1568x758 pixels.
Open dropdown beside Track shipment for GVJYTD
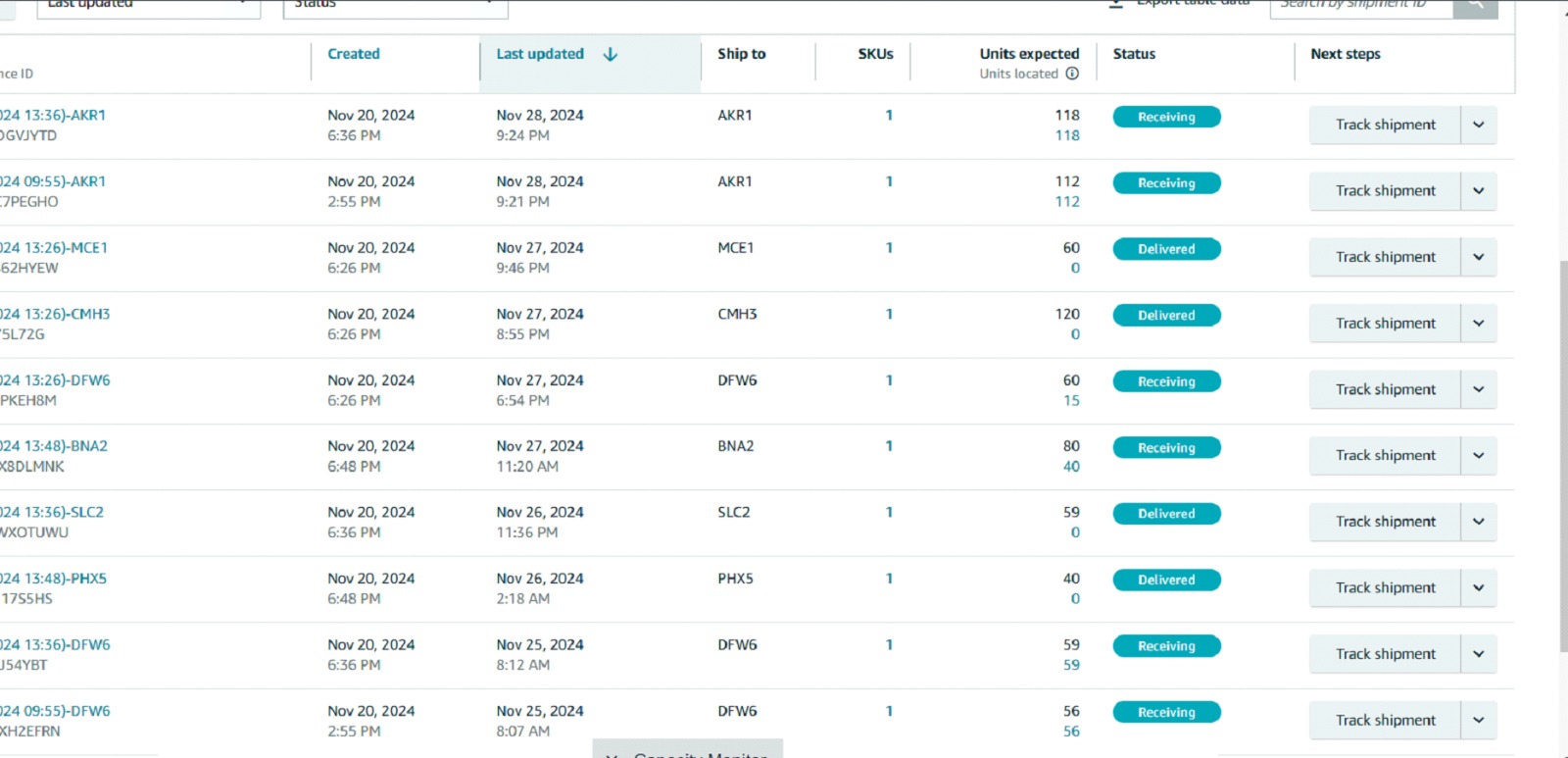1479,125
